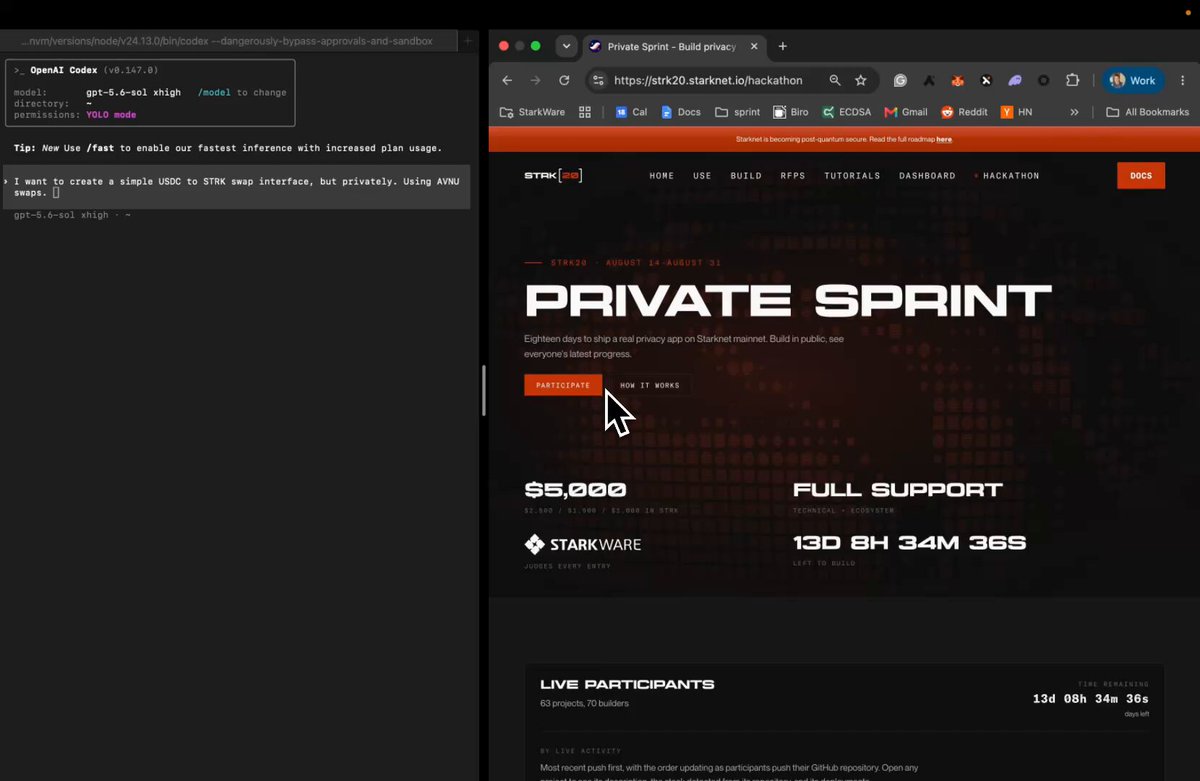
Task: Click the Codex terminal prompt input
Action: click(x=236, y=187)
